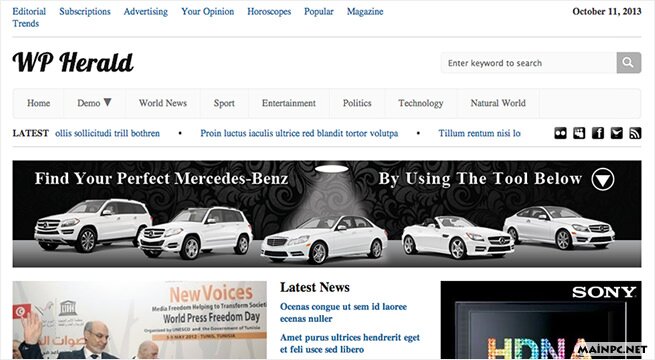Screen dimensions: 655x360
Task: Open the Politics menu item
Action: (357, 103)
